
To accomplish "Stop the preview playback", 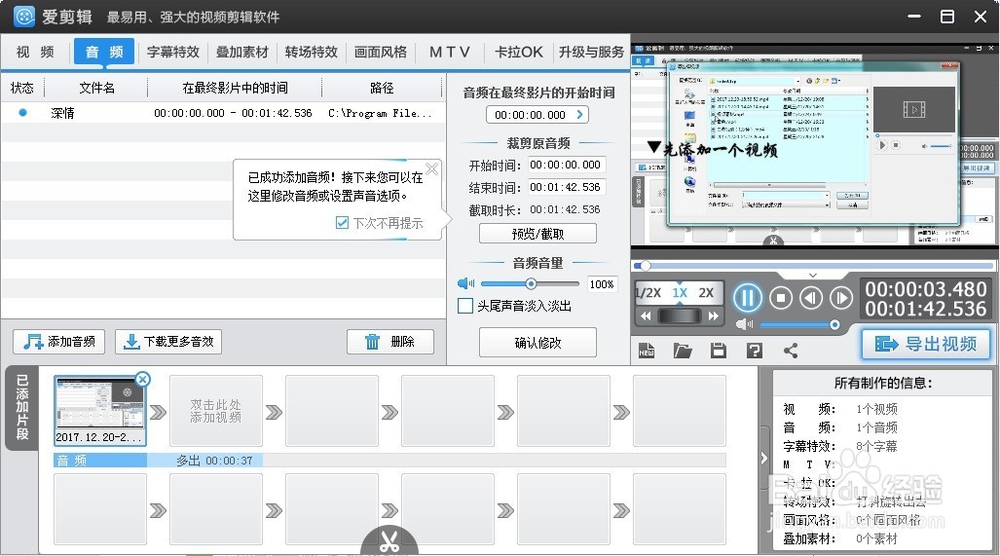I will (x=781, y=298).
